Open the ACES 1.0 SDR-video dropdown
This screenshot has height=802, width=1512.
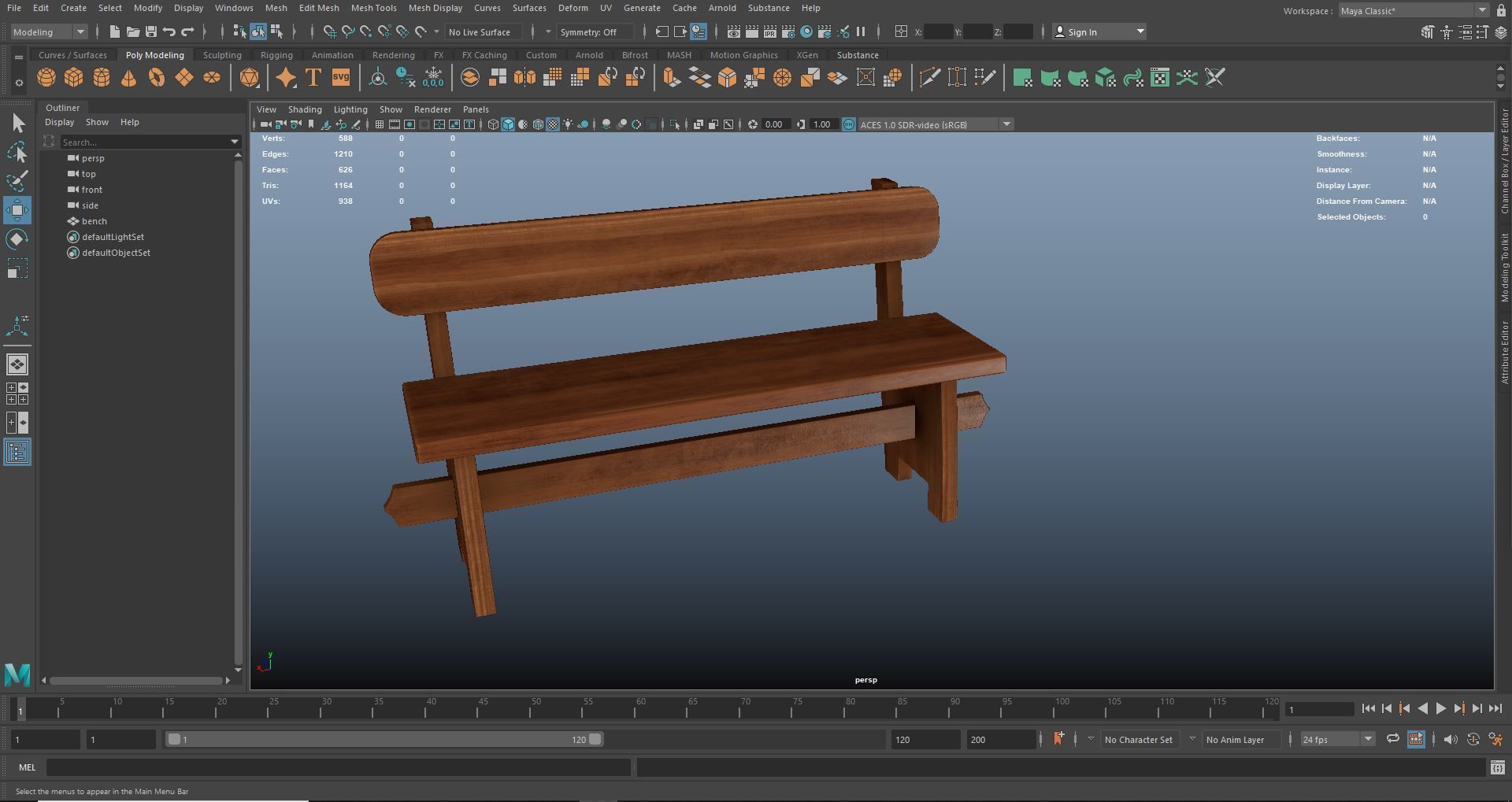(936, 124)
